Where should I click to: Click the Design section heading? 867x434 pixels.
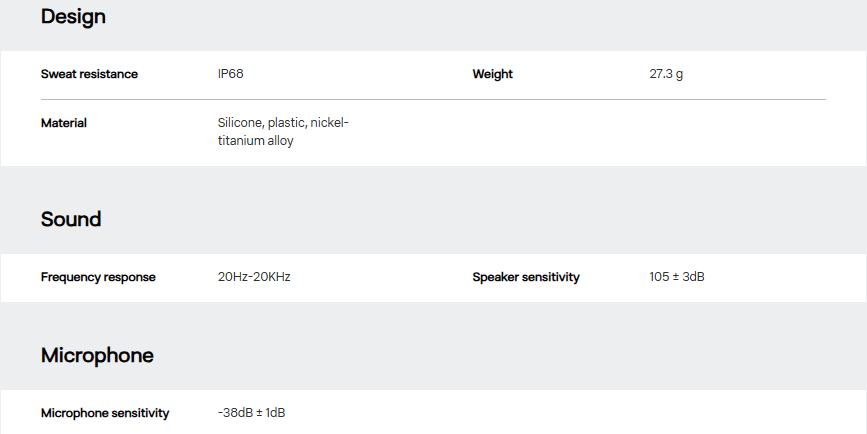(x=73, y=17)
